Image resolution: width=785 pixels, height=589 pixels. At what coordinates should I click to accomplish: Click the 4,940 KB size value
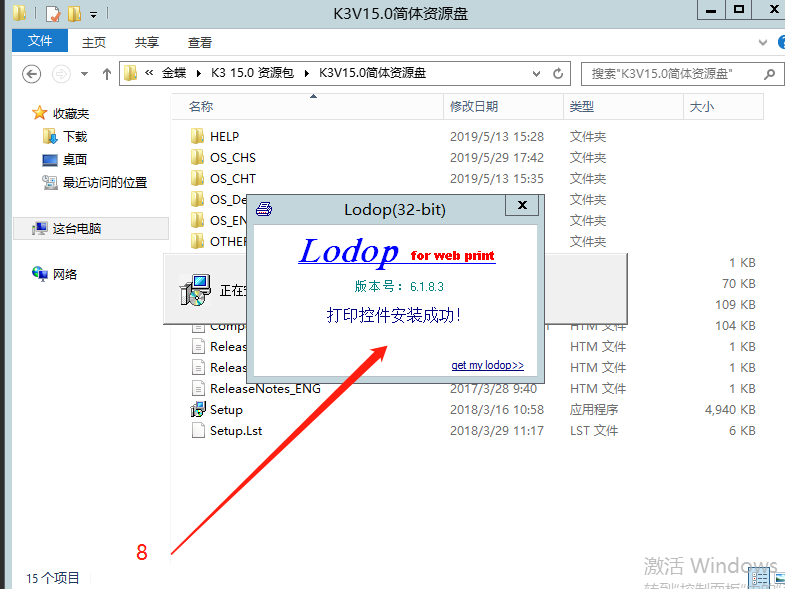(730, 409)
